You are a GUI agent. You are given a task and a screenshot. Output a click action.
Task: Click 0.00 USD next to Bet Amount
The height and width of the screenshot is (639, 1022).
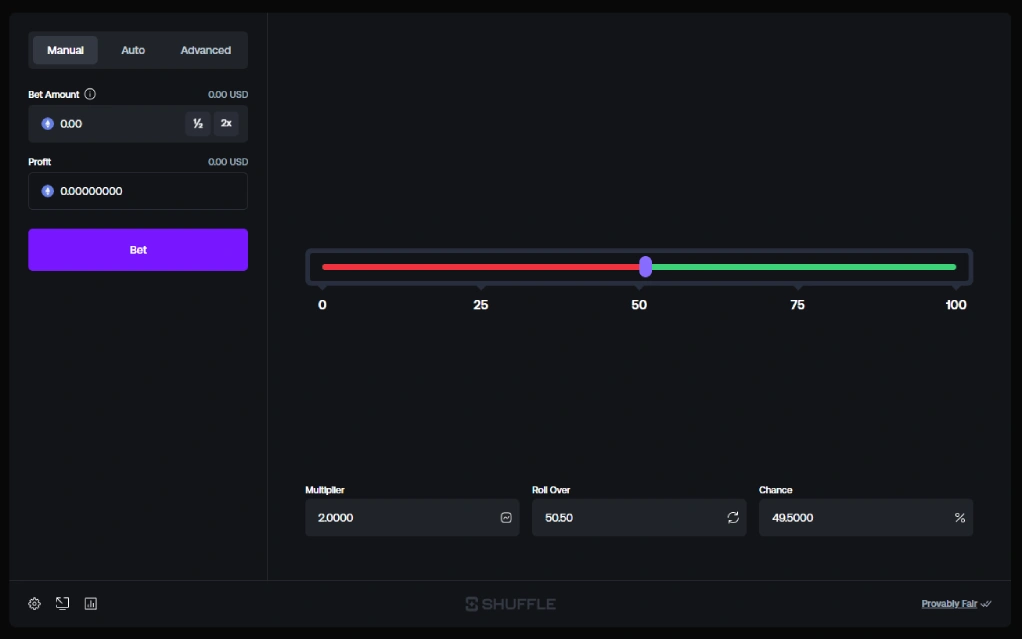click(x=228, y=95)
